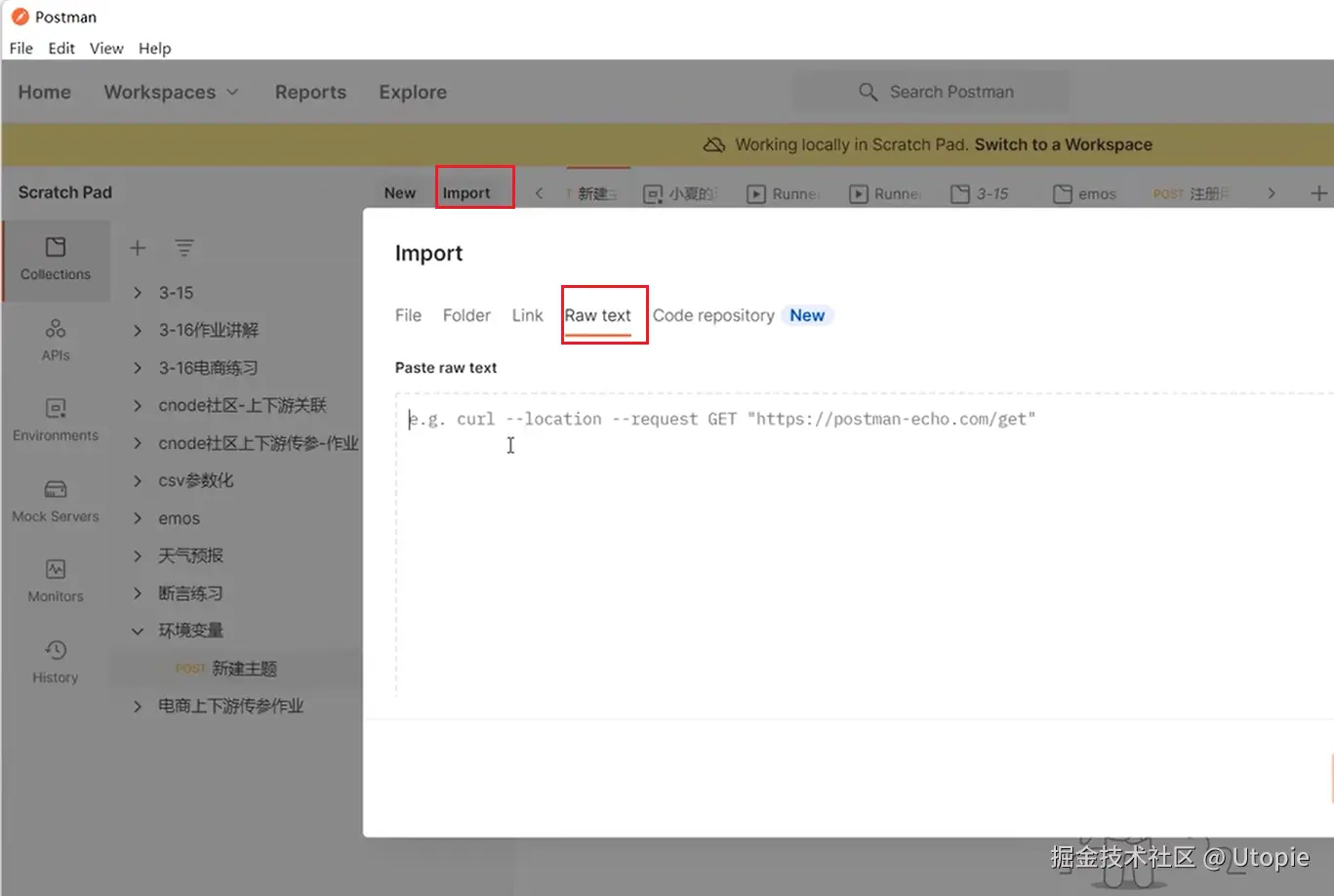Click Switch to a Workspace link

(1064, 144)
